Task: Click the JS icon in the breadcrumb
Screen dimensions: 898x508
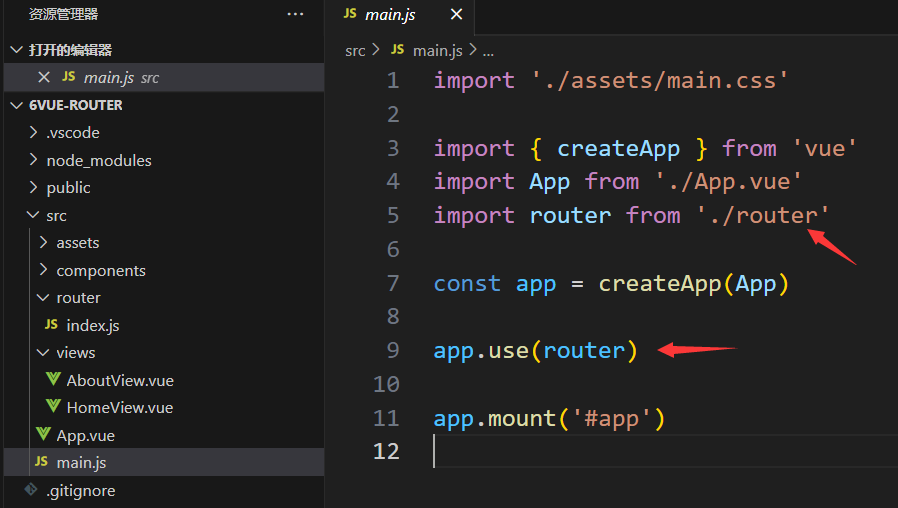Action: (x=397, y=50)
